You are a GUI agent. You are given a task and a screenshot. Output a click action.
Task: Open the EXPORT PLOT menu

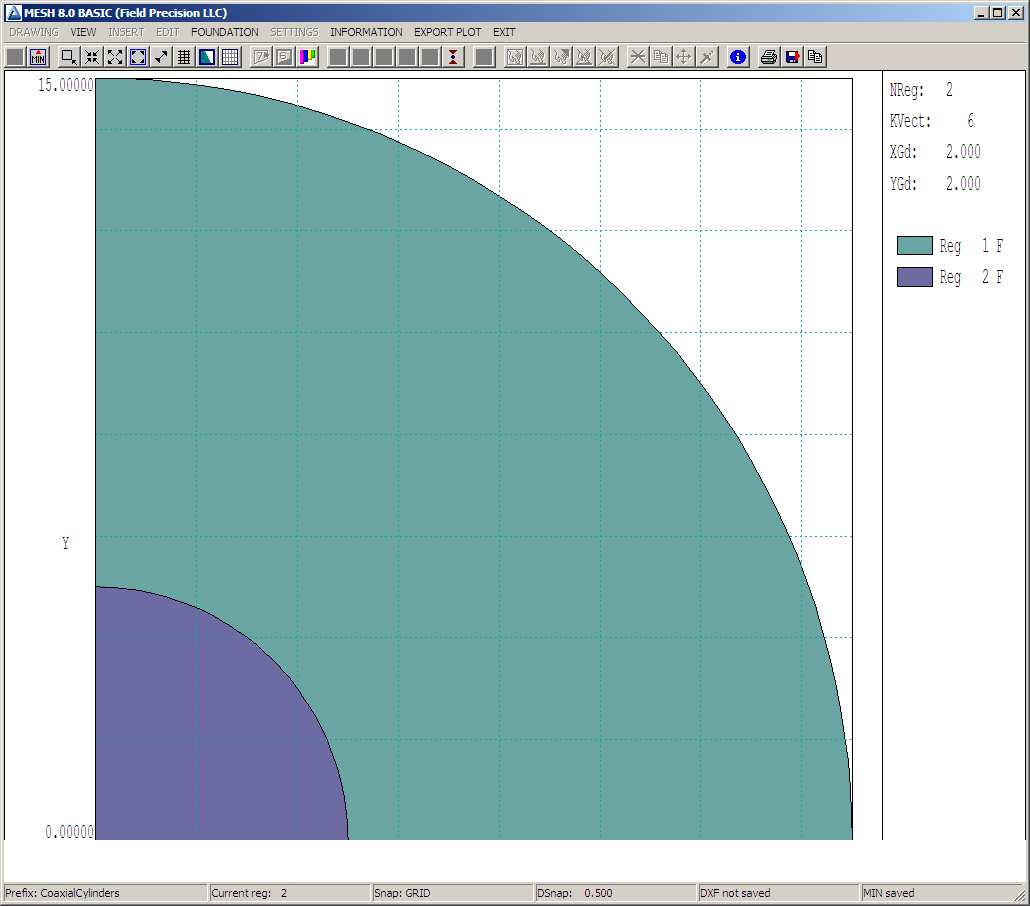pyautogui.click(x=447, y=31)
